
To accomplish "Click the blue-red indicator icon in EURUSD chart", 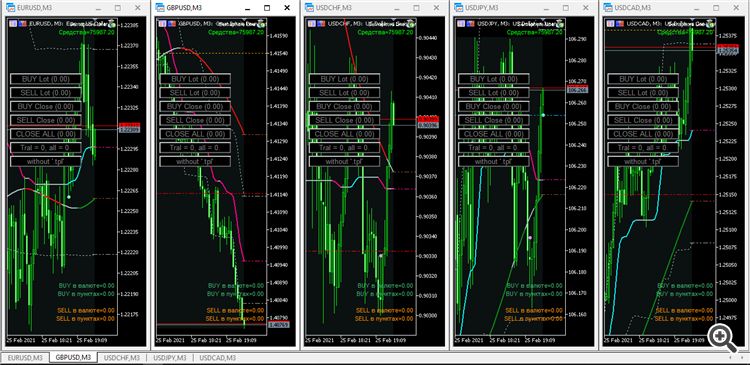I will coord(22,23).
